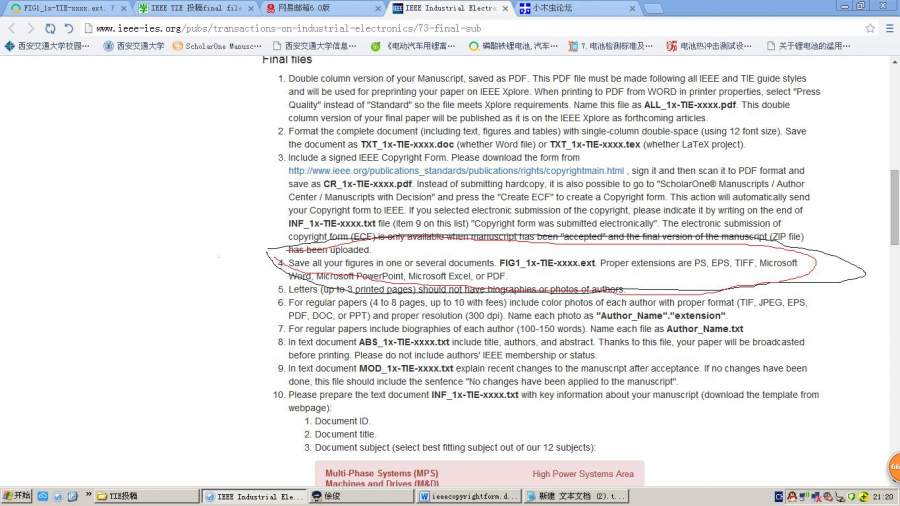Open the 西安交通大学信息 bookmark
900x506 pixels.
click(315, 46)
